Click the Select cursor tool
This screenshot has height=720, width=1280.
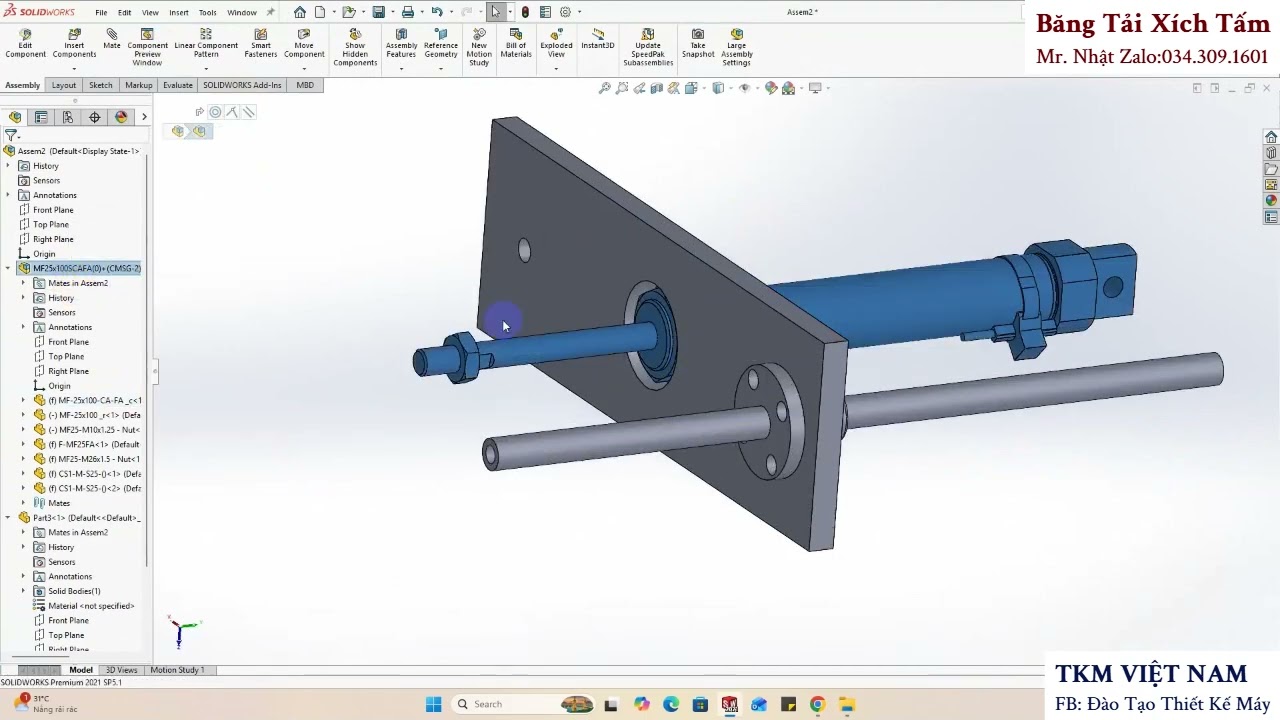(x=495, y=12)
